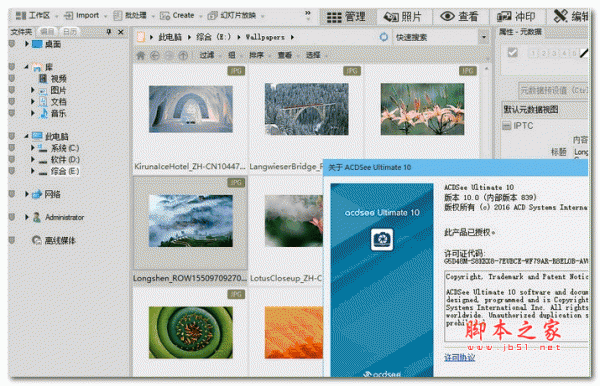Collapse the IPTC metadata section

pyautogui.click(x=507, y=126)
